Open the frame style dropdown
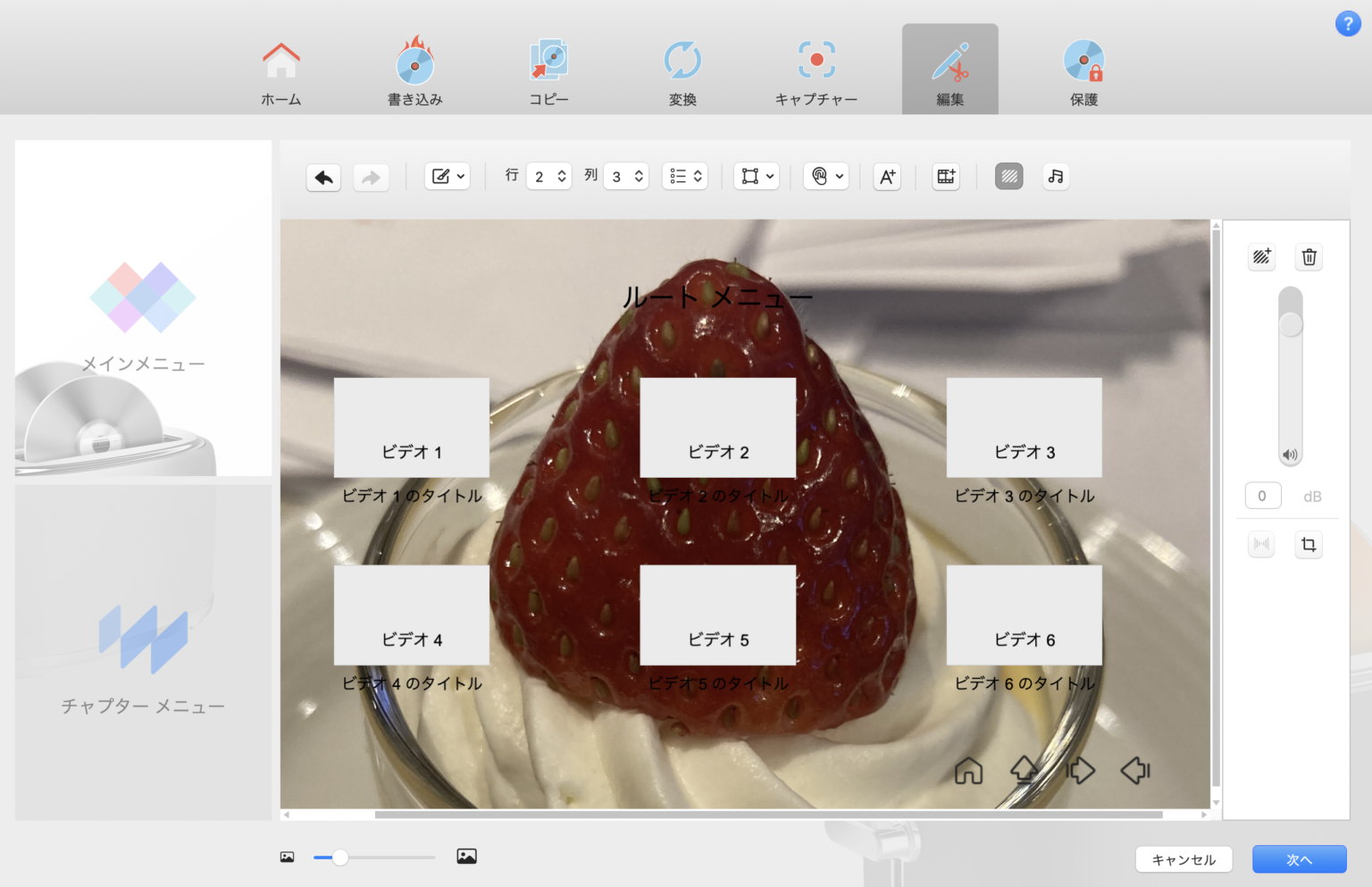 coord(757,176)
